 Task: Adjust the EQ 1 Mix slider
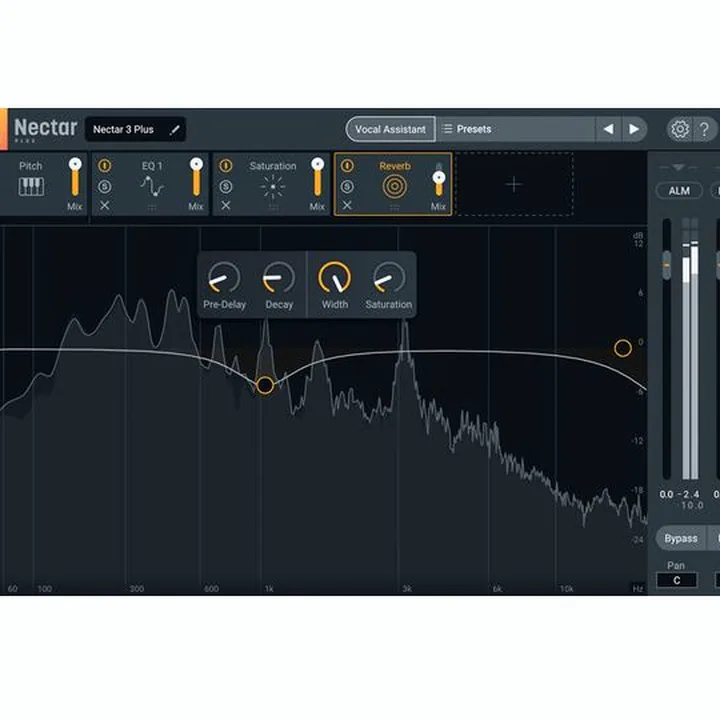pyautogui.click(x=196, y=177)
